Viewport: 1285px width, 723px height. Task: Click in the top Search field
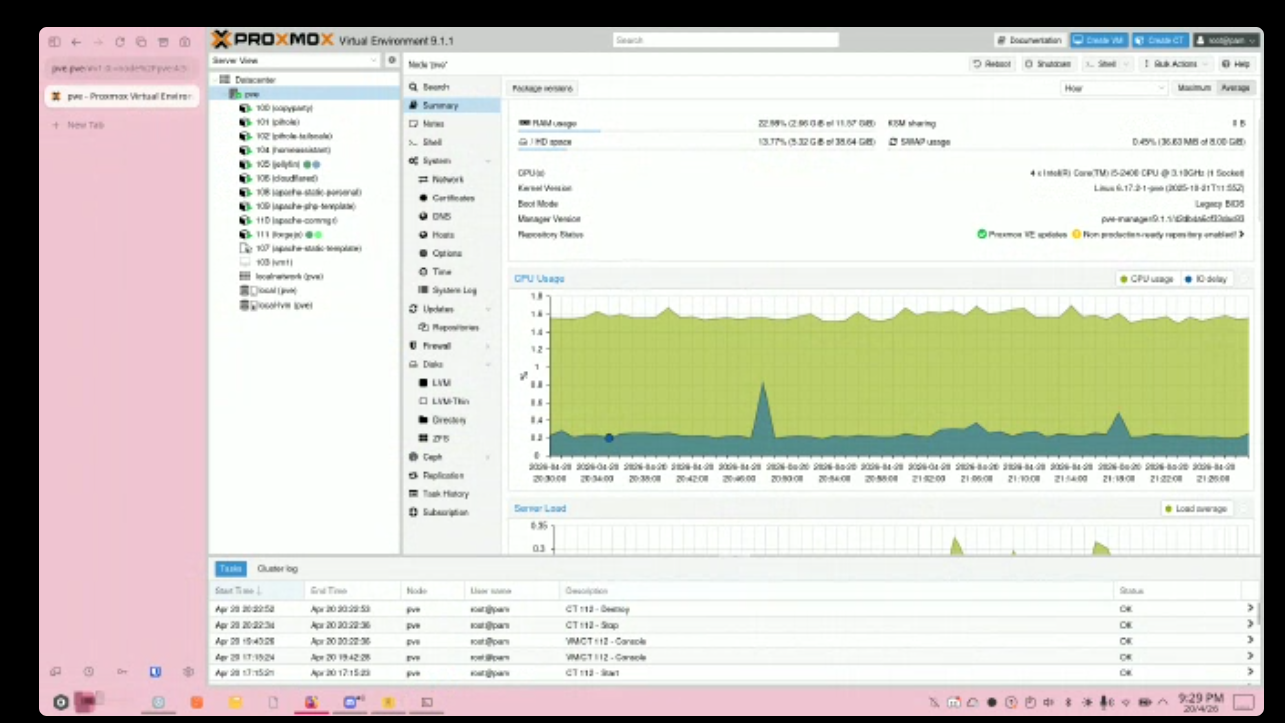[x=726, y=40]
